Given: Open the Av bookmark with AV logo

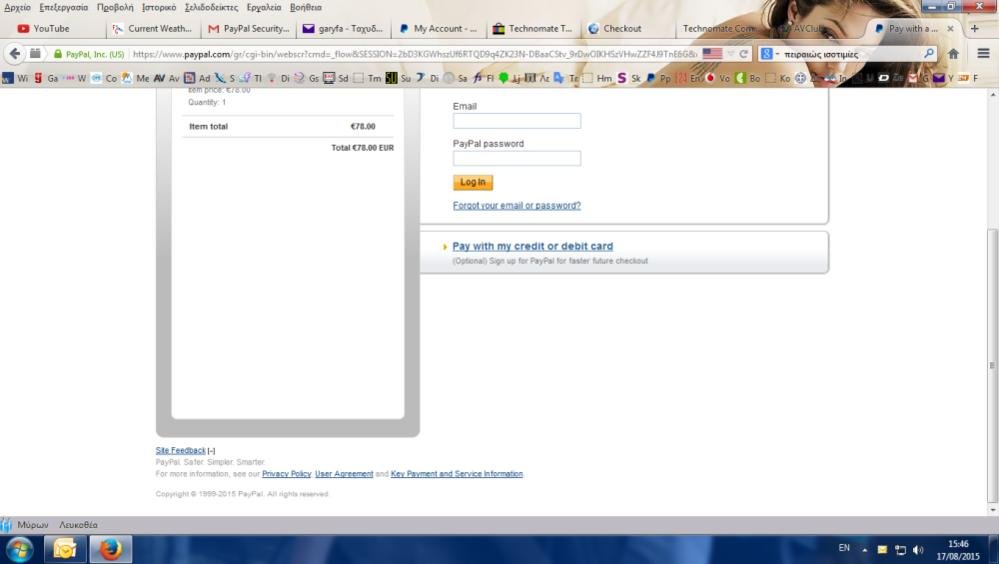Looking at the screenshot, I should click(x=167, y=78).
